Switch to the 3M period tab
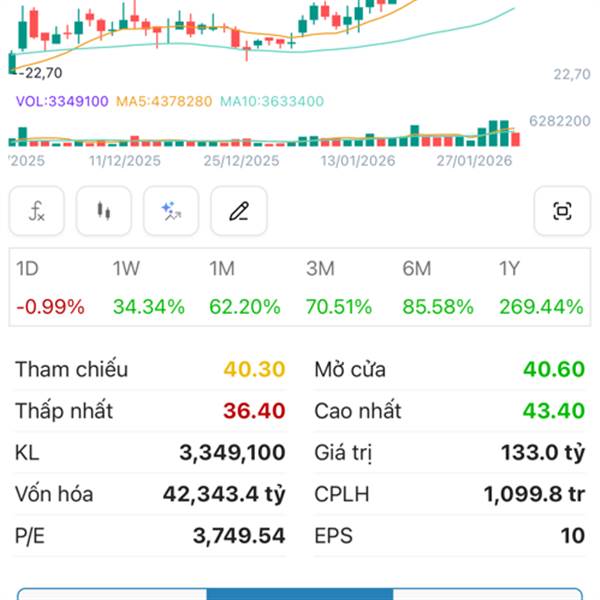 click(x=341, y=288)
